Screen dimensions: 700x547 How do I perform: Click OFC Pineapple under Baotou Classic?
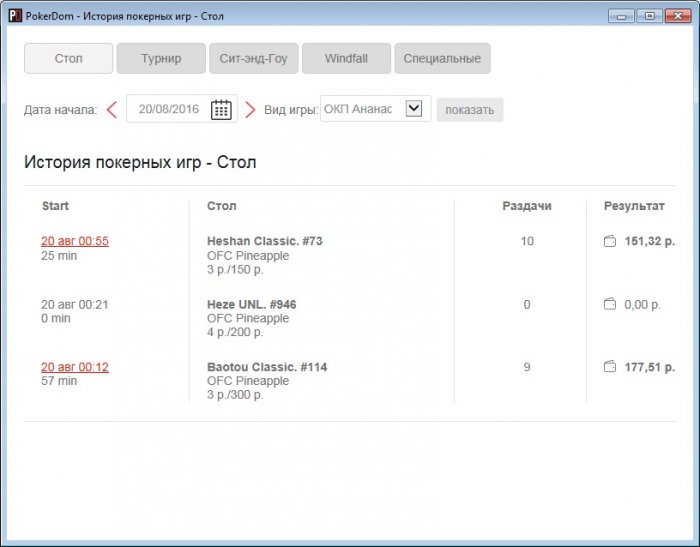pyautogui.click(x=248, y=381)
